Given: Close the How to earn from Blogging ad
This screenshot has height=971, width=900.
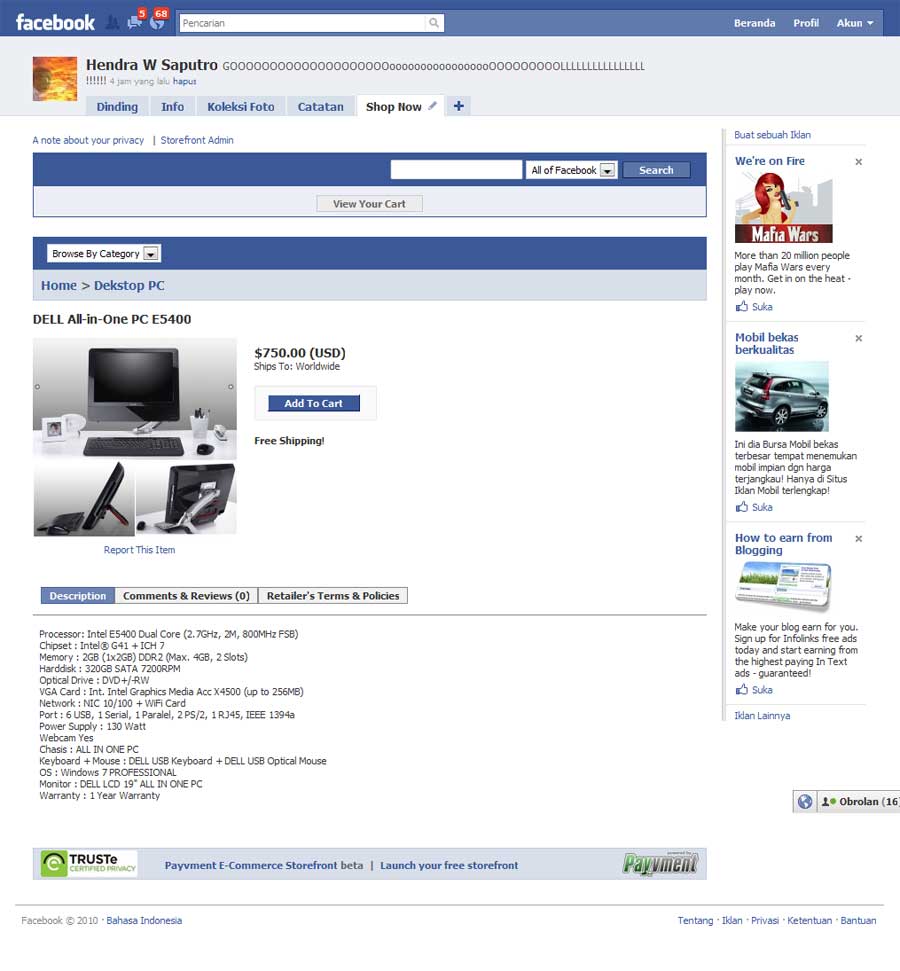Looking at the screenshot, I should click(858, 539).
